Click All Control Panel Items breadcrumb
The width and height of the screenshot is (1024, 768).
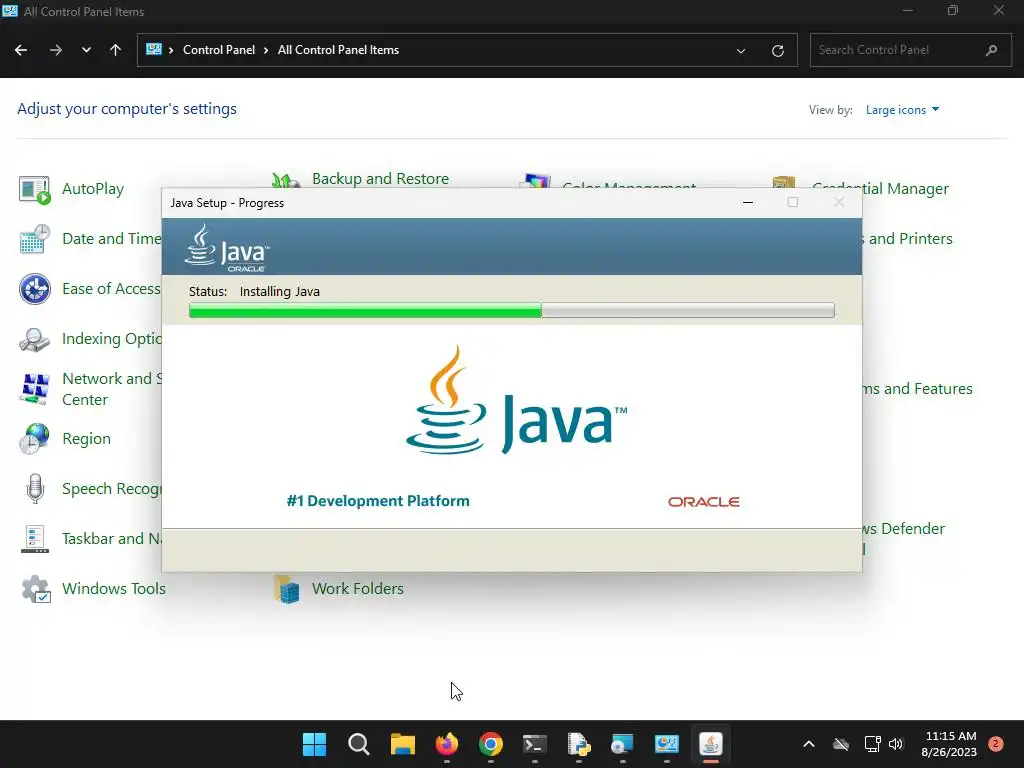[338, 50]
